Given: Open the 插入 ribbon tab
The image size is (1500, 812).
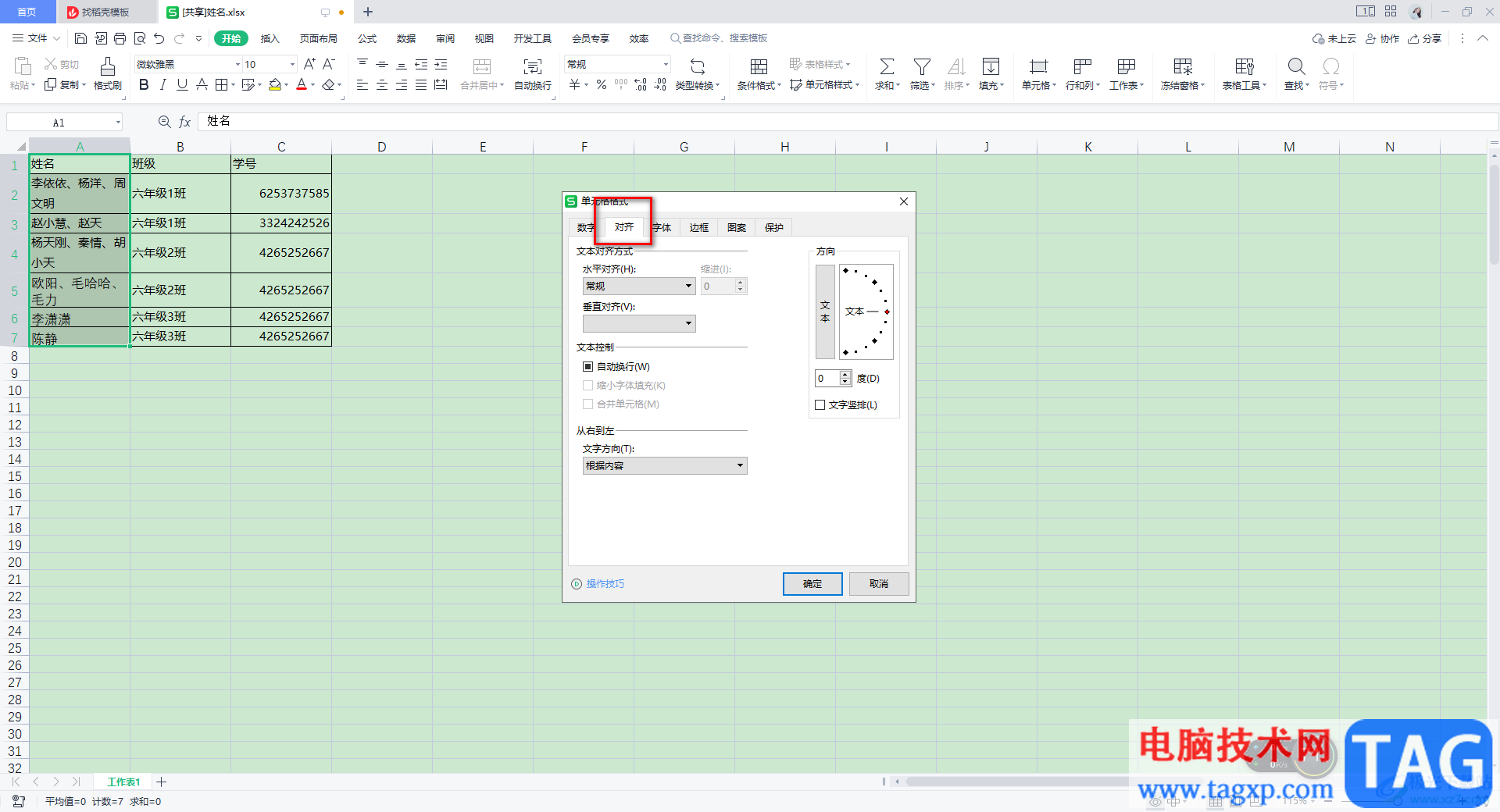Looking at the screenshot, I should point(270,38).
